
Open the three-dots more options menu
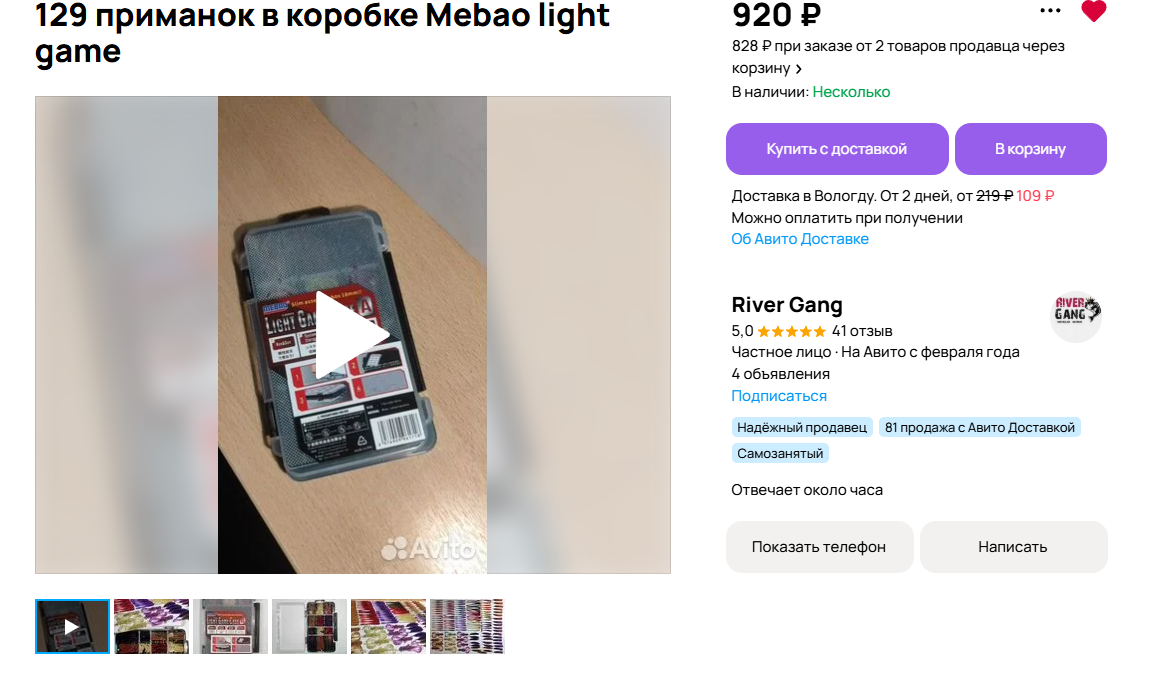click(x=1050, y=10)
